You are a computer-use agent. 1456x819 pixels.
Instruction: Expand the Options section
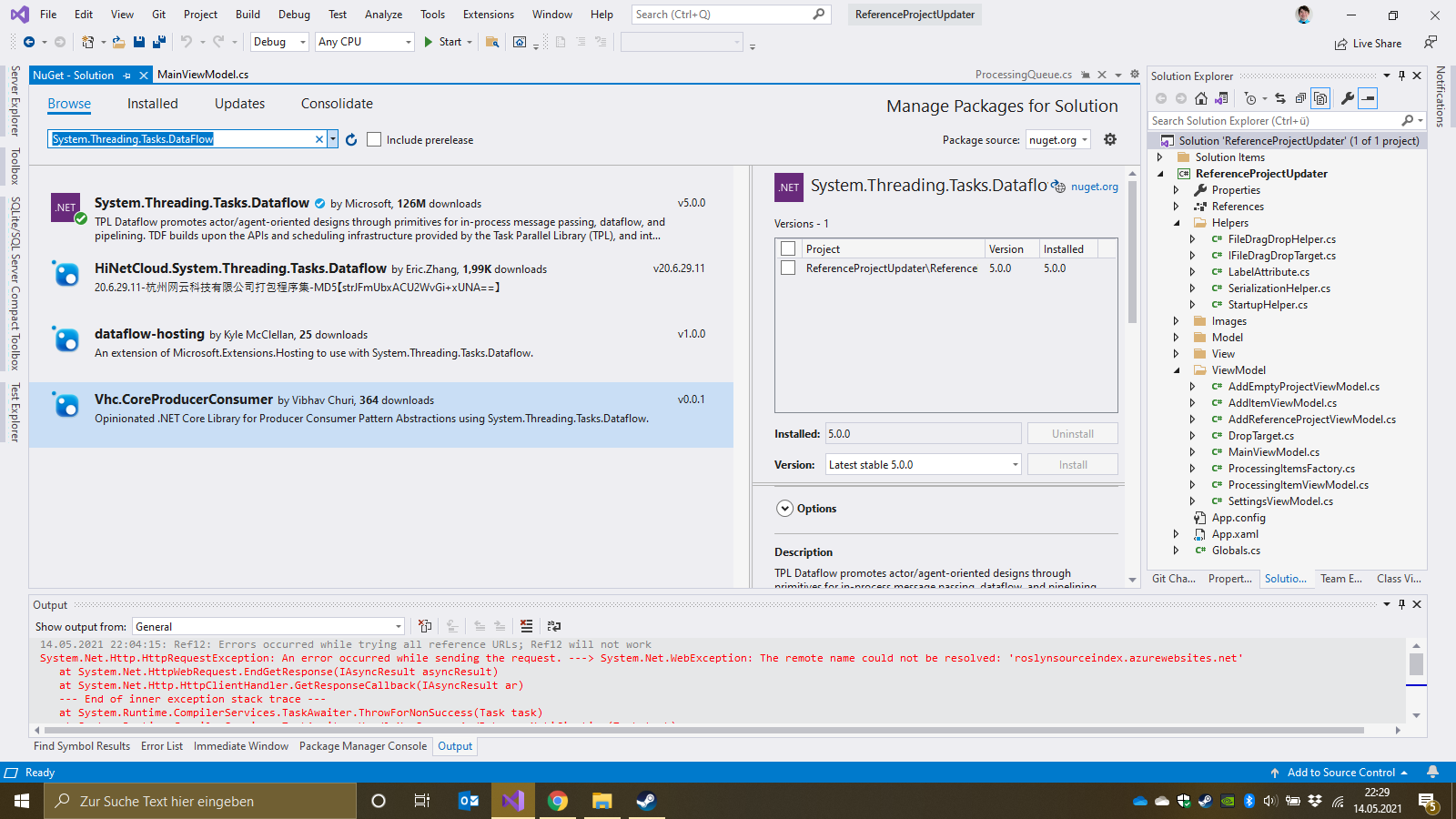tap(784, 509)
